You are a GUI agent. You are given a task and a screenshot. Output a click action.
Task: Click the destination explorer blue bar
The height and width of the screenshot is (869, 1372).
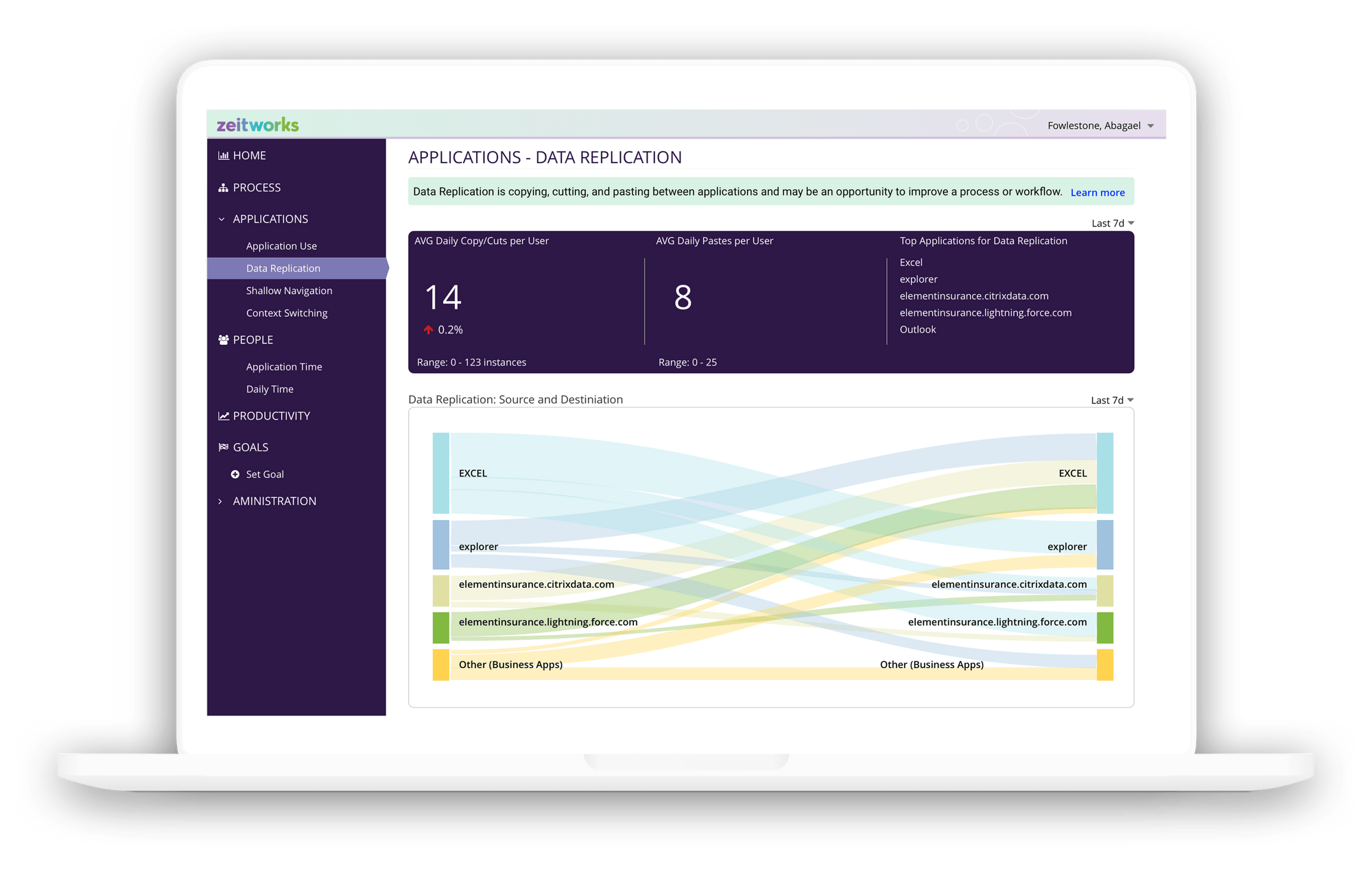click(1105, 545)
